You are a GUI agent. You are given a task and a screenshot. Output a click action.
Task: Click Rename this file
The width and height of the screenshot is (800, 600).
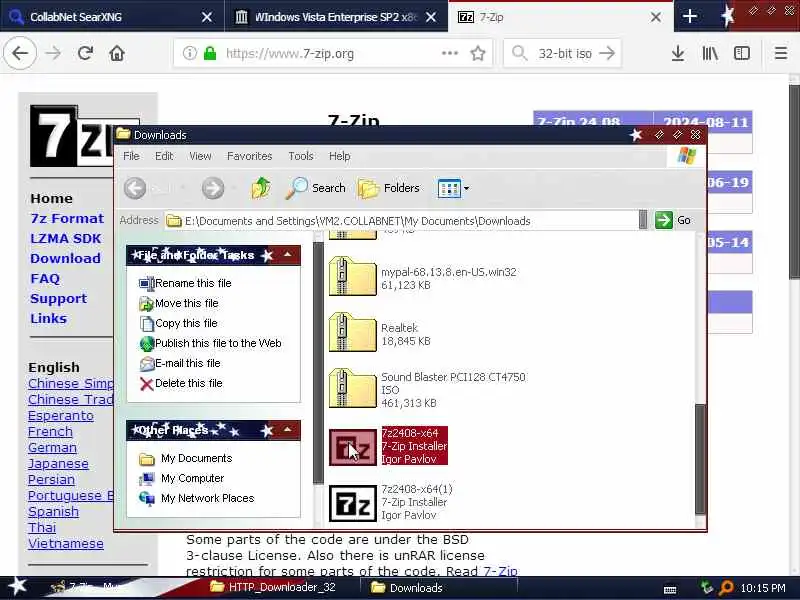(186, 283)
